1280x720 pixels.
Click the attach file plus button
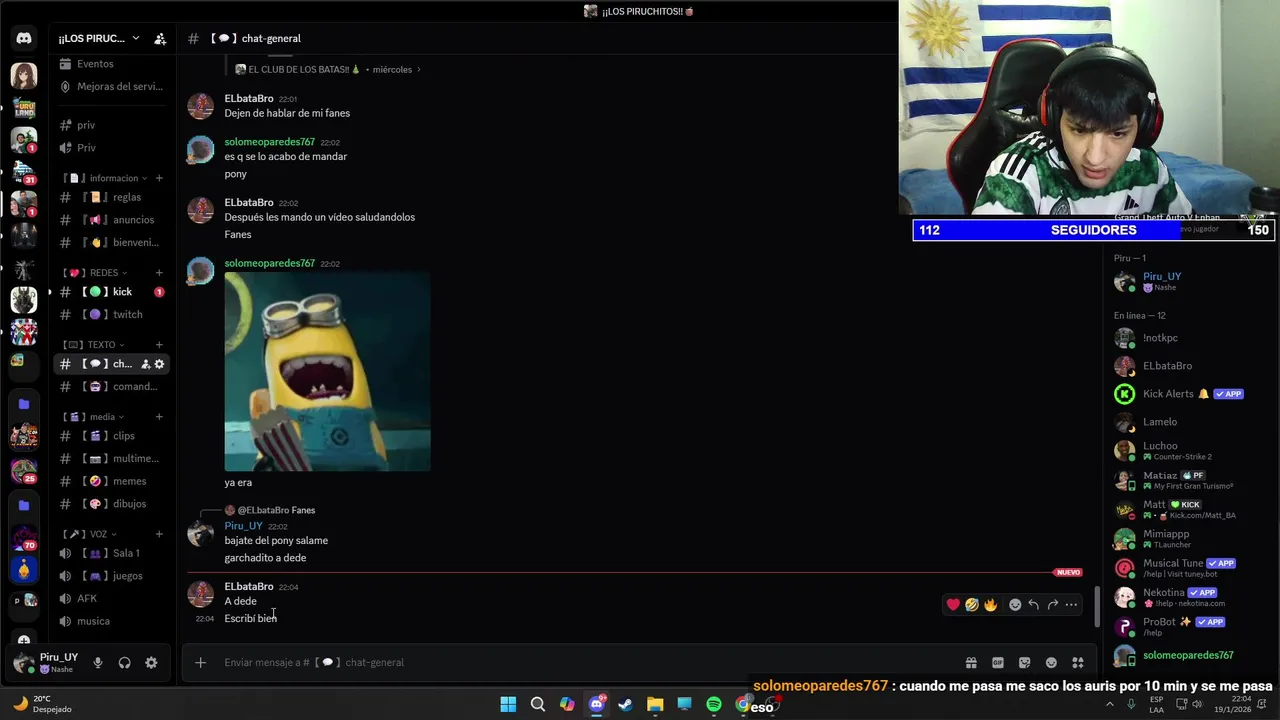tap(200, 662)
